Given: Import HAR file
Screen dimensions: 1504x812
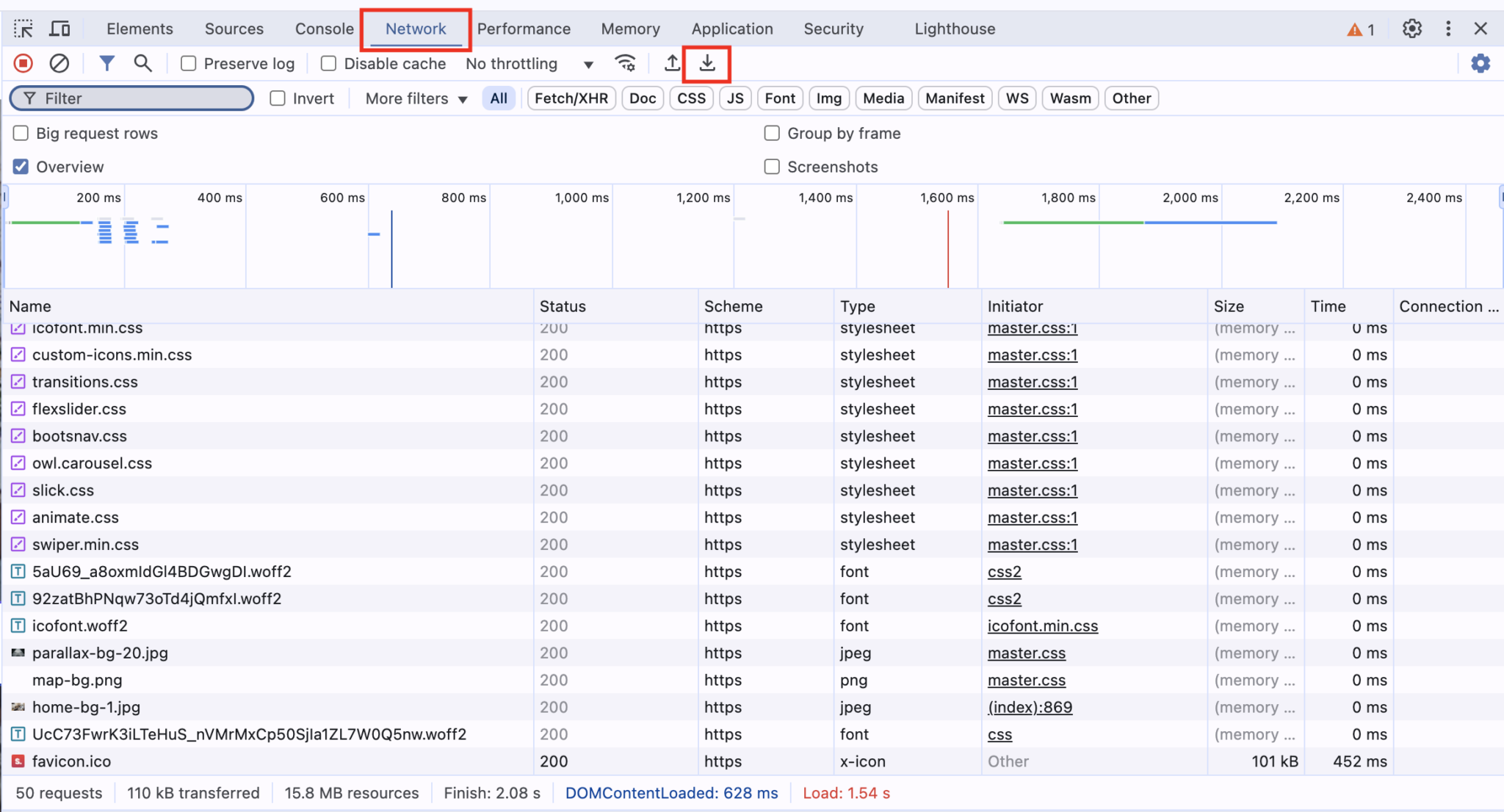Looking at the screenshot, I should [x=672, y=63].
